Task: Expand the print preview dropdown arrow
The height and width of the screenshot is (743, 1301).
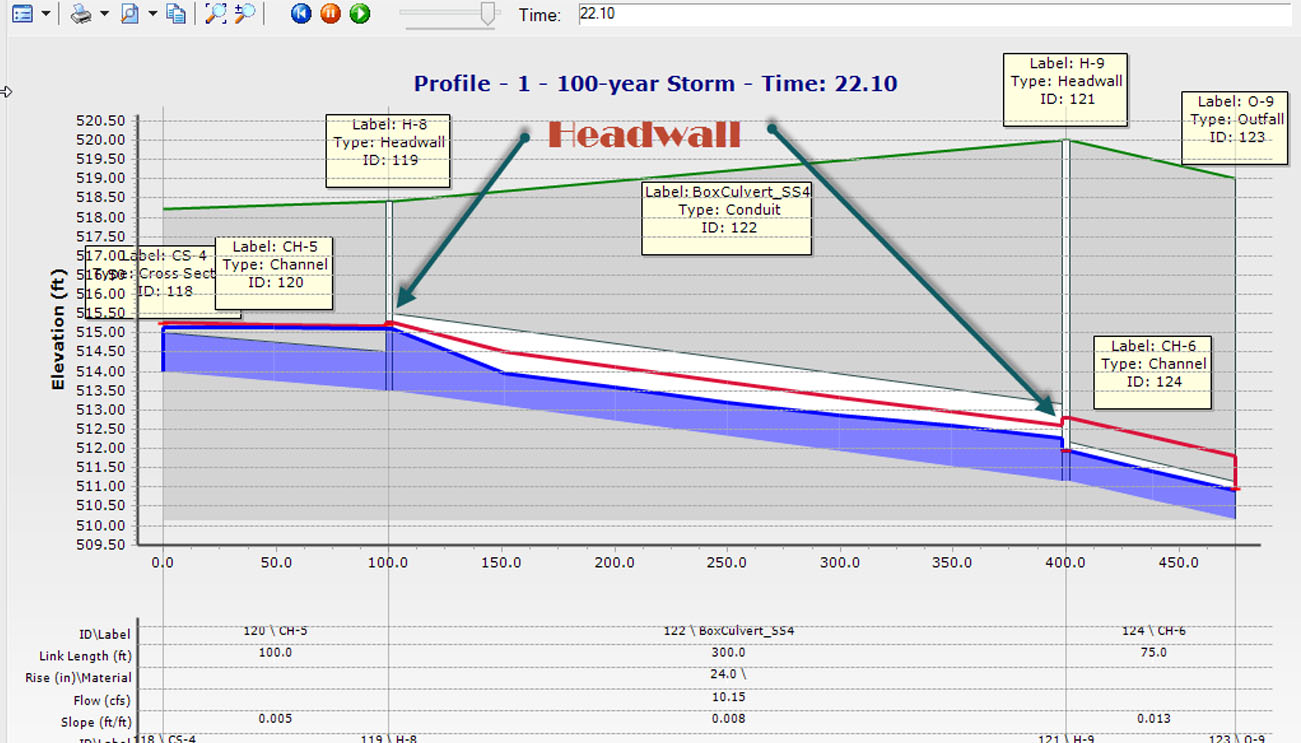Action: point(152,14)
